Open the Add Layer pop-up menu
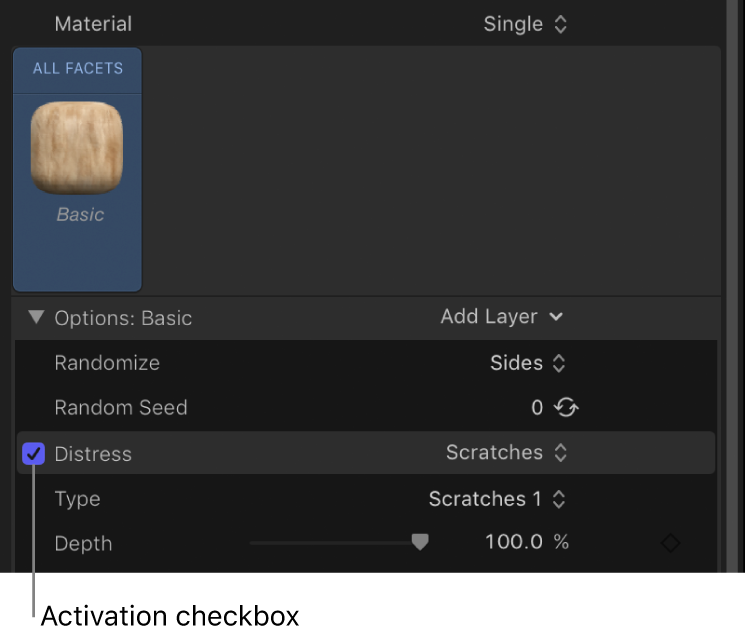Screen dimensions: 746x644 (x=502, y=317)
